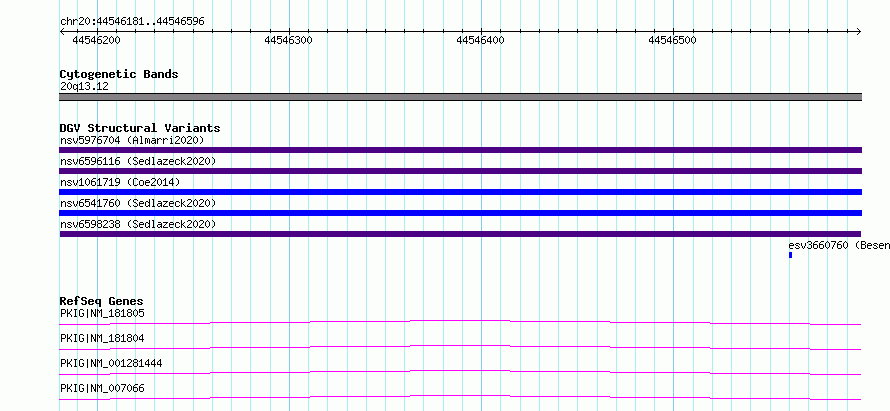
Task: Click the PKIG|NM_181804 magenta gene line
Action: click(x=460, y=347)
